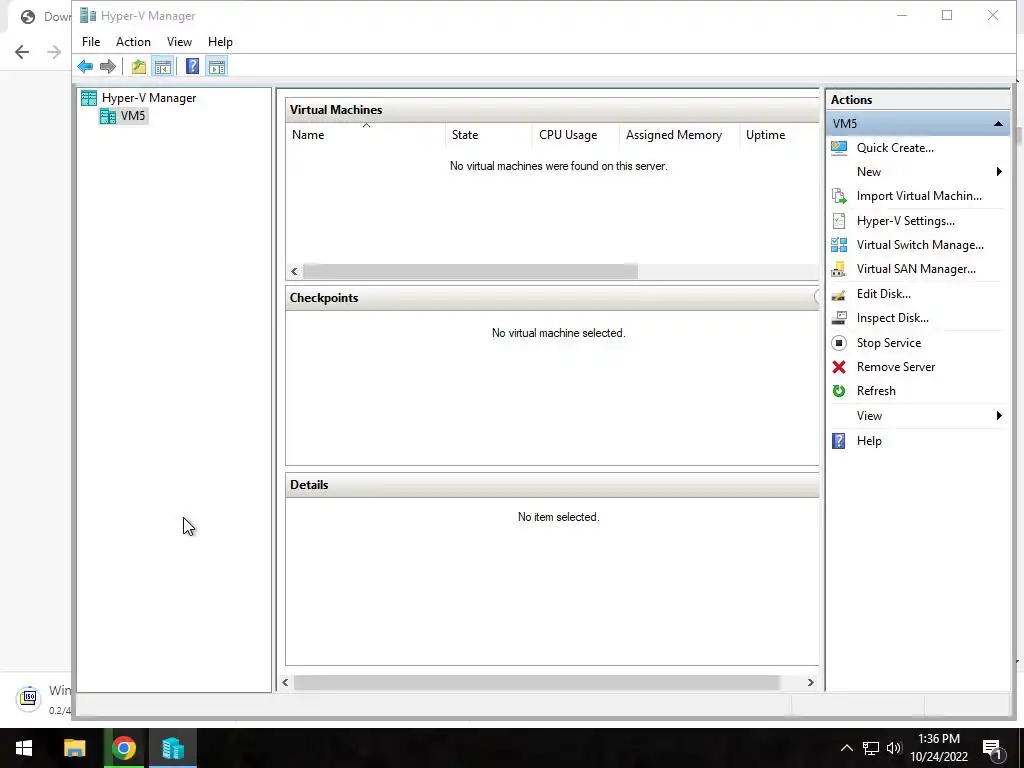Open Hyper-V Settings... action
This screenshot has height=768, width=1024.
(906, 221)
